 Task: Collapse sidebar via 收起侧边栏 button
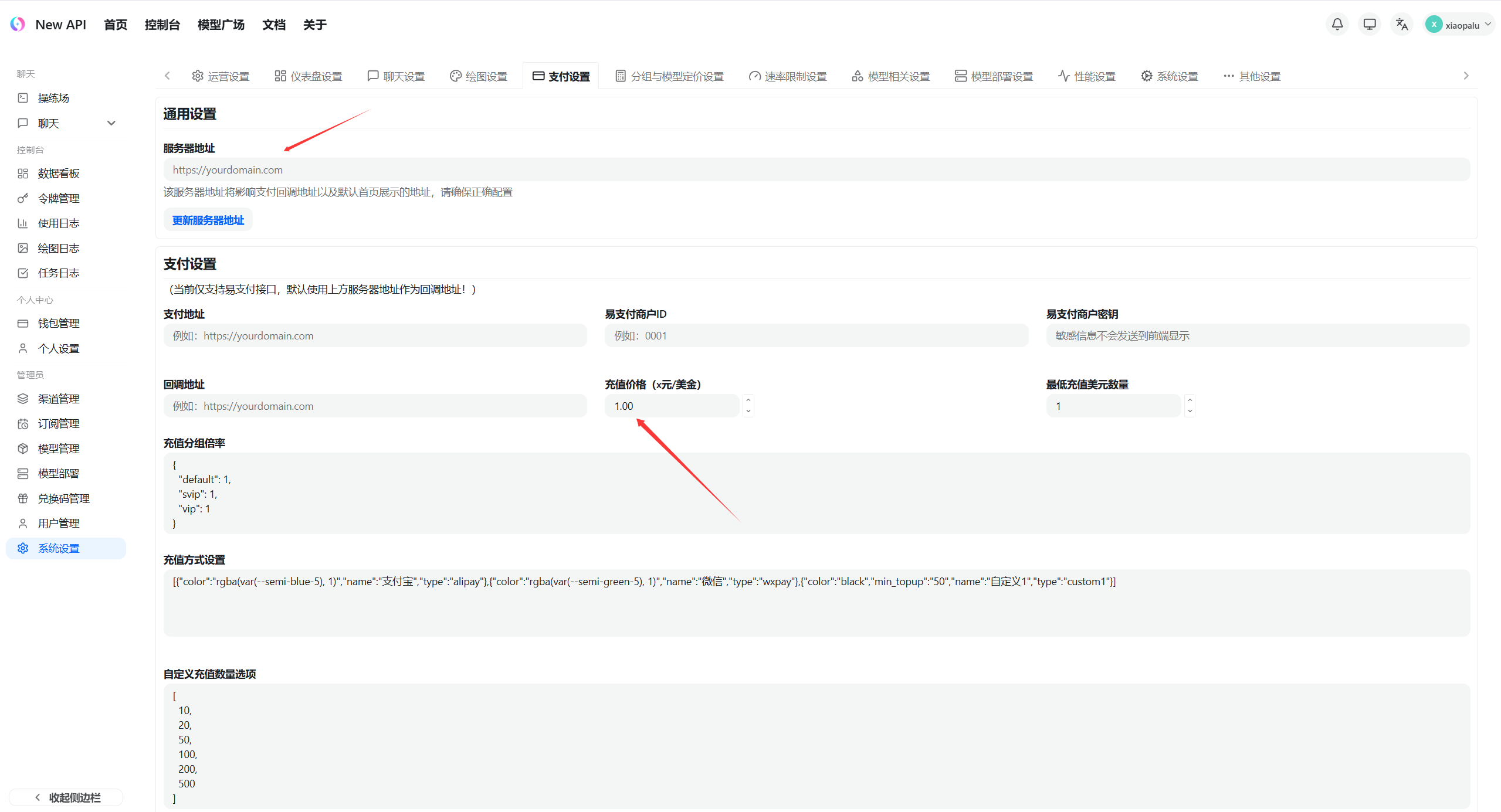[x=66, y=797]
